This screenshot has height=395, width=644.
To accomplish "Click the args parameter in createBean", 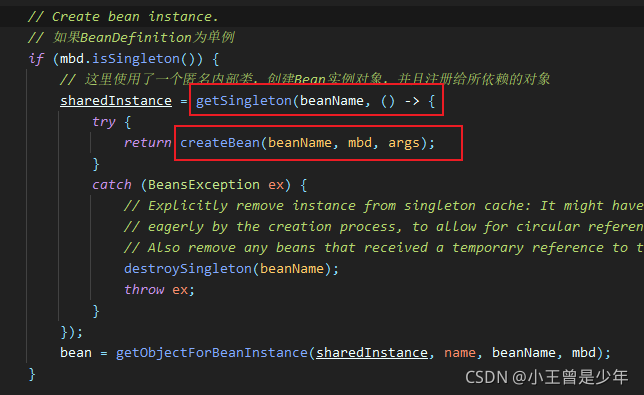I will click(404, 142).
